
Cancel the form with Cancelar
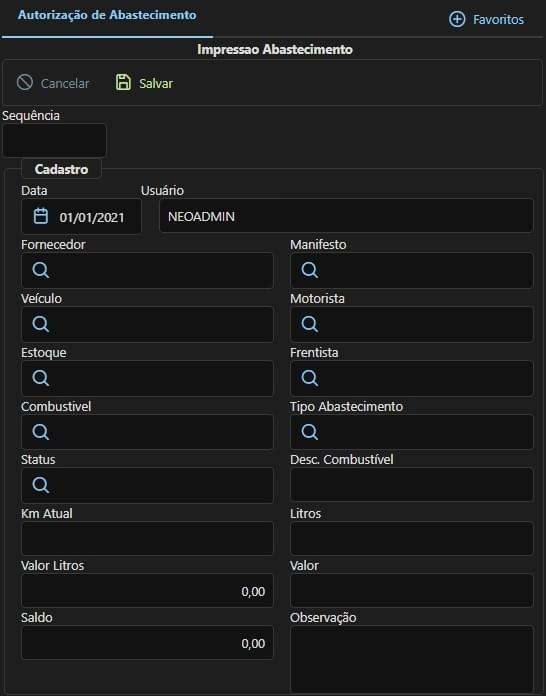53,83
